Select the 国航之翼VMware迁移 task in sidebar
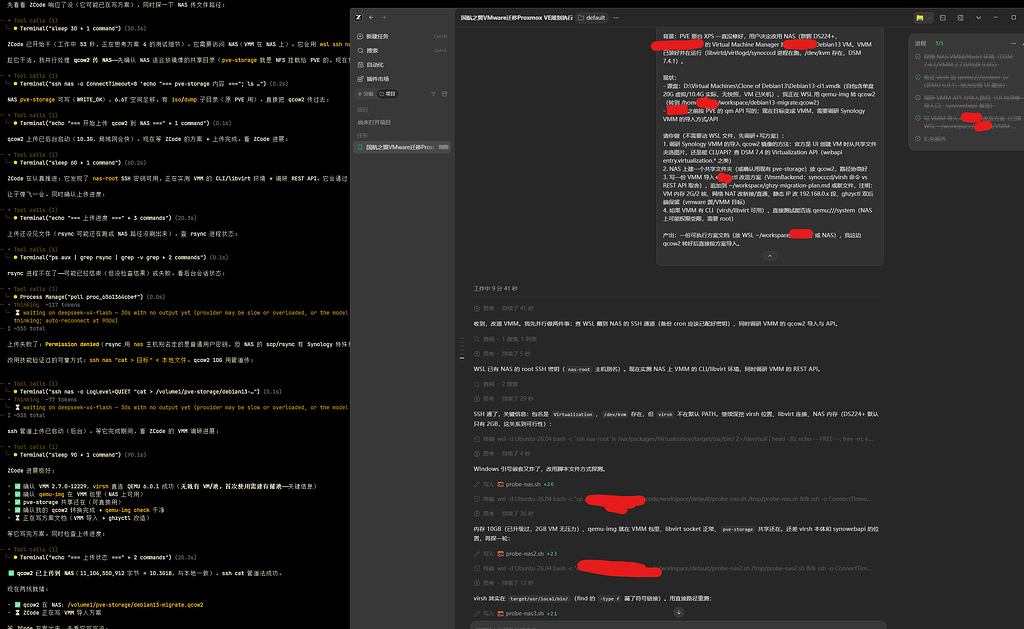 coord(402,147)
